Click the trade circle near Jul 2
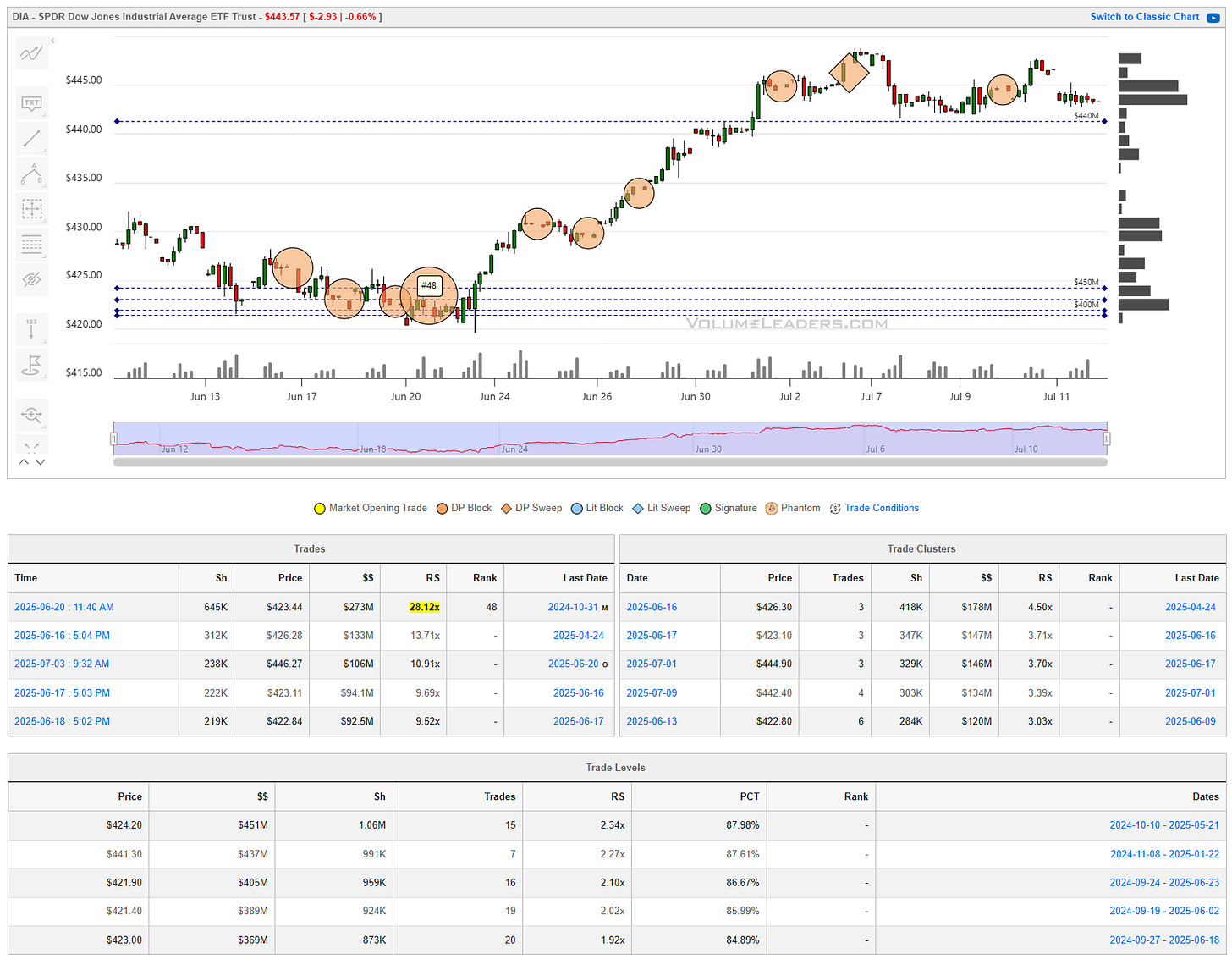Viewport: 1232px width, 959px height. [780, 85]
